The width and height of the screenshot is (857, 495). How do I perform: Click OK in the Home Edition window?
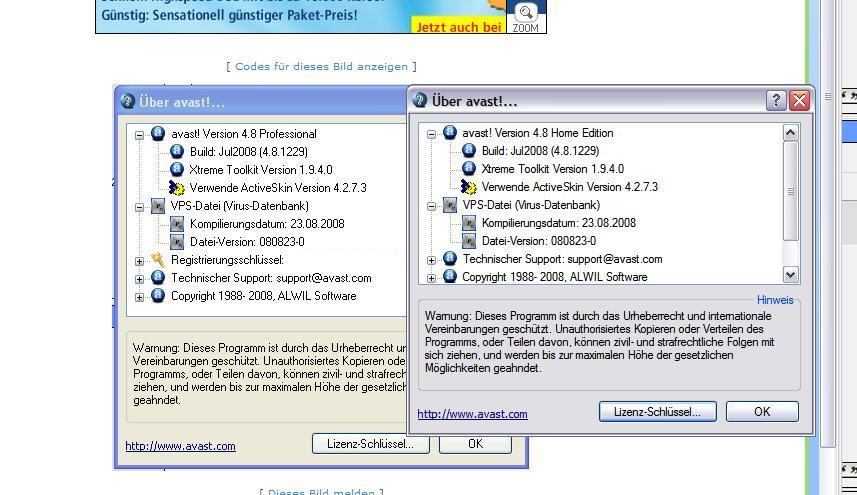click(x=762, y=412)
